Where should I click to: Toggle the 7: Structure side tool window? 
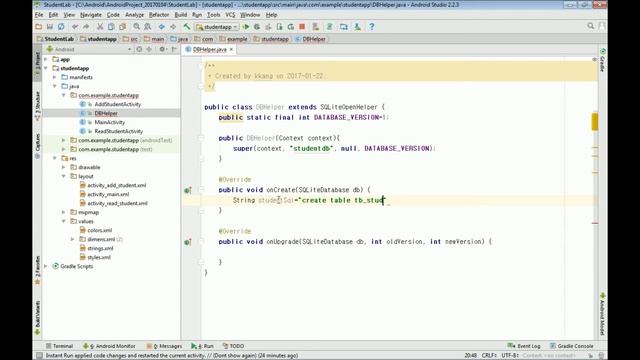pyautogui.click(x=38, y=106)
